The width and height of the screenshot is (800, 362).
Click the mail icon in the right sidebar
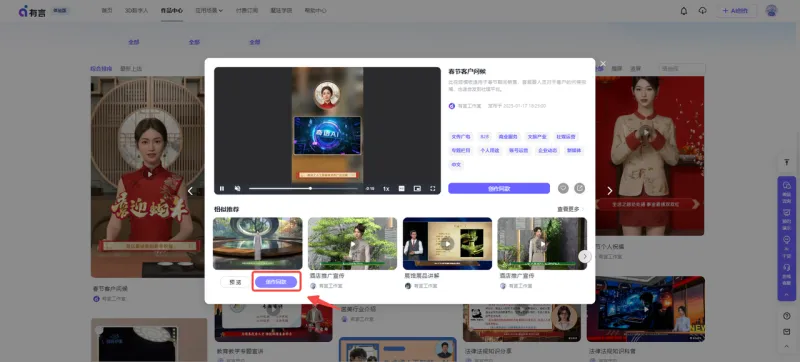point(787,331)
